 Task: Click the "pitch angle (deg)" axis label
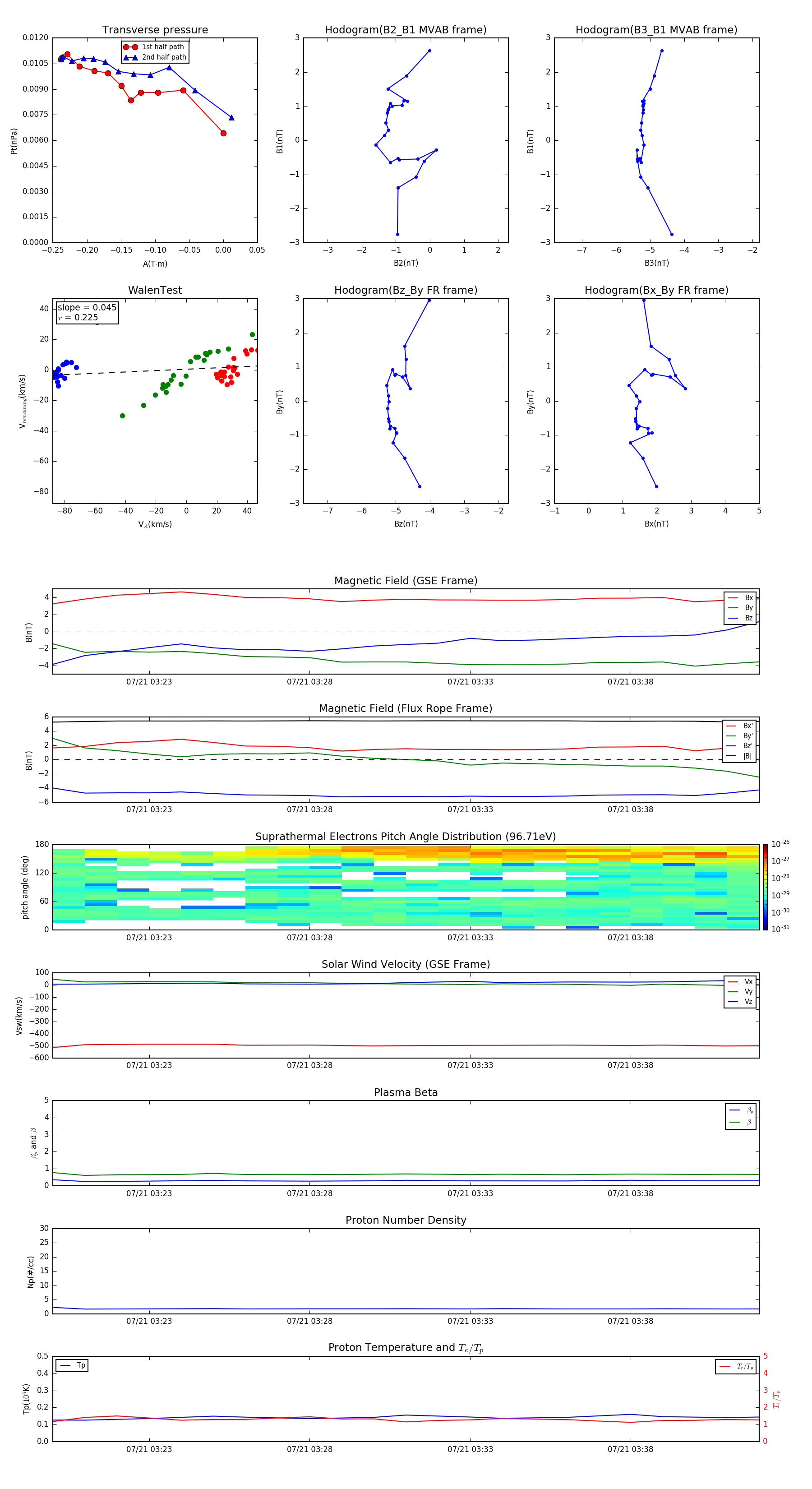click(x=25, y=887)
